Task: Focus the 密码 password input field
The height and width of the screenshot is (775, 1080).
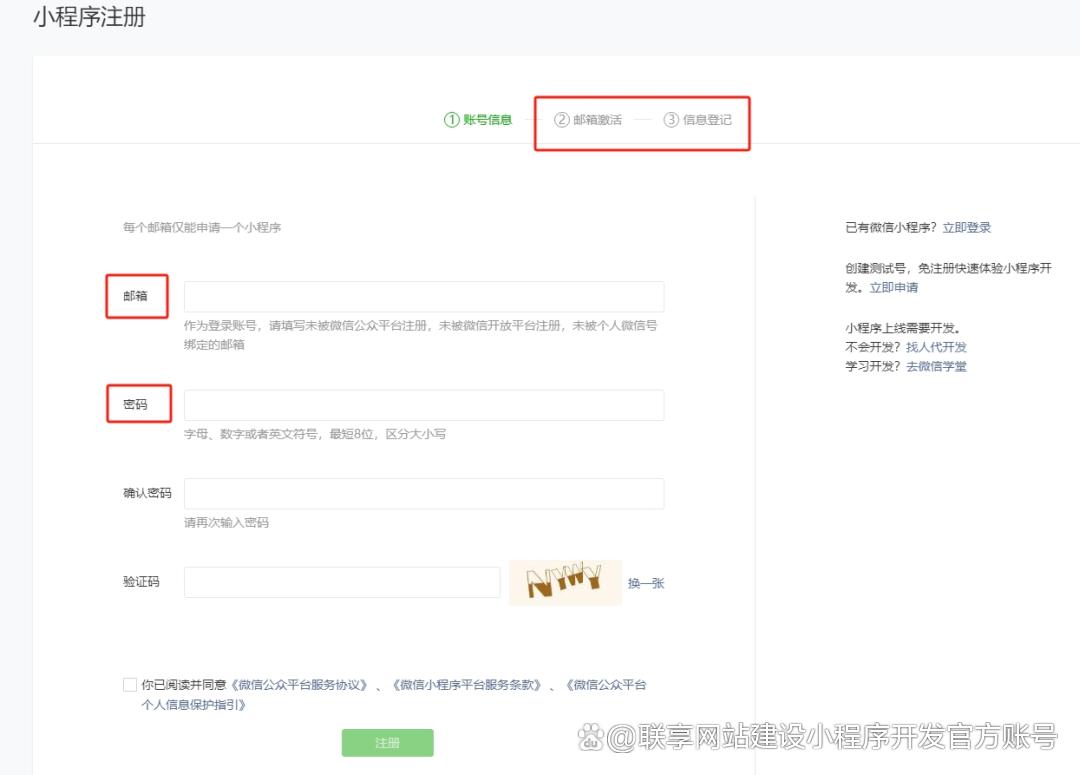Action: click(x=424, y=405)
